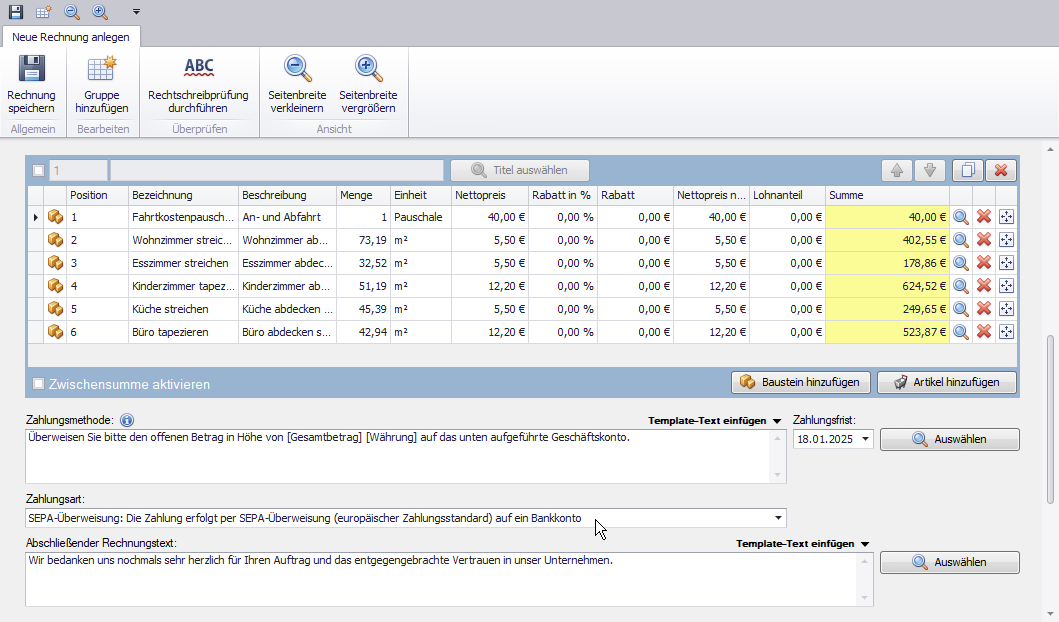The height and width of the screenshot is (622, 1059).
Task: Open details magnifier for Küche streichen row
Action: 961,309
